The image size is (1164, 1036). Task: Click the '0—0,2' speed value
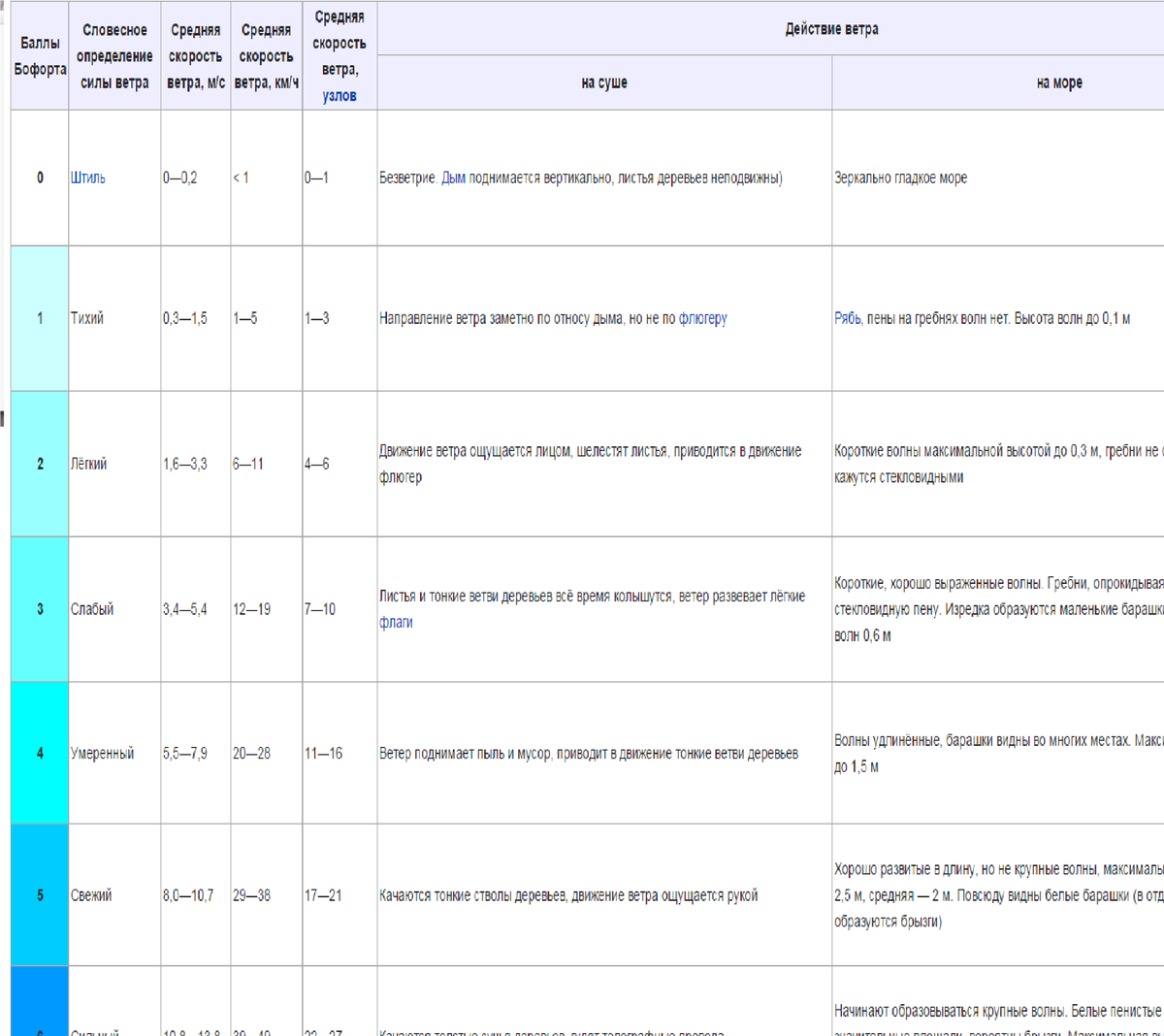coord(179,178)
